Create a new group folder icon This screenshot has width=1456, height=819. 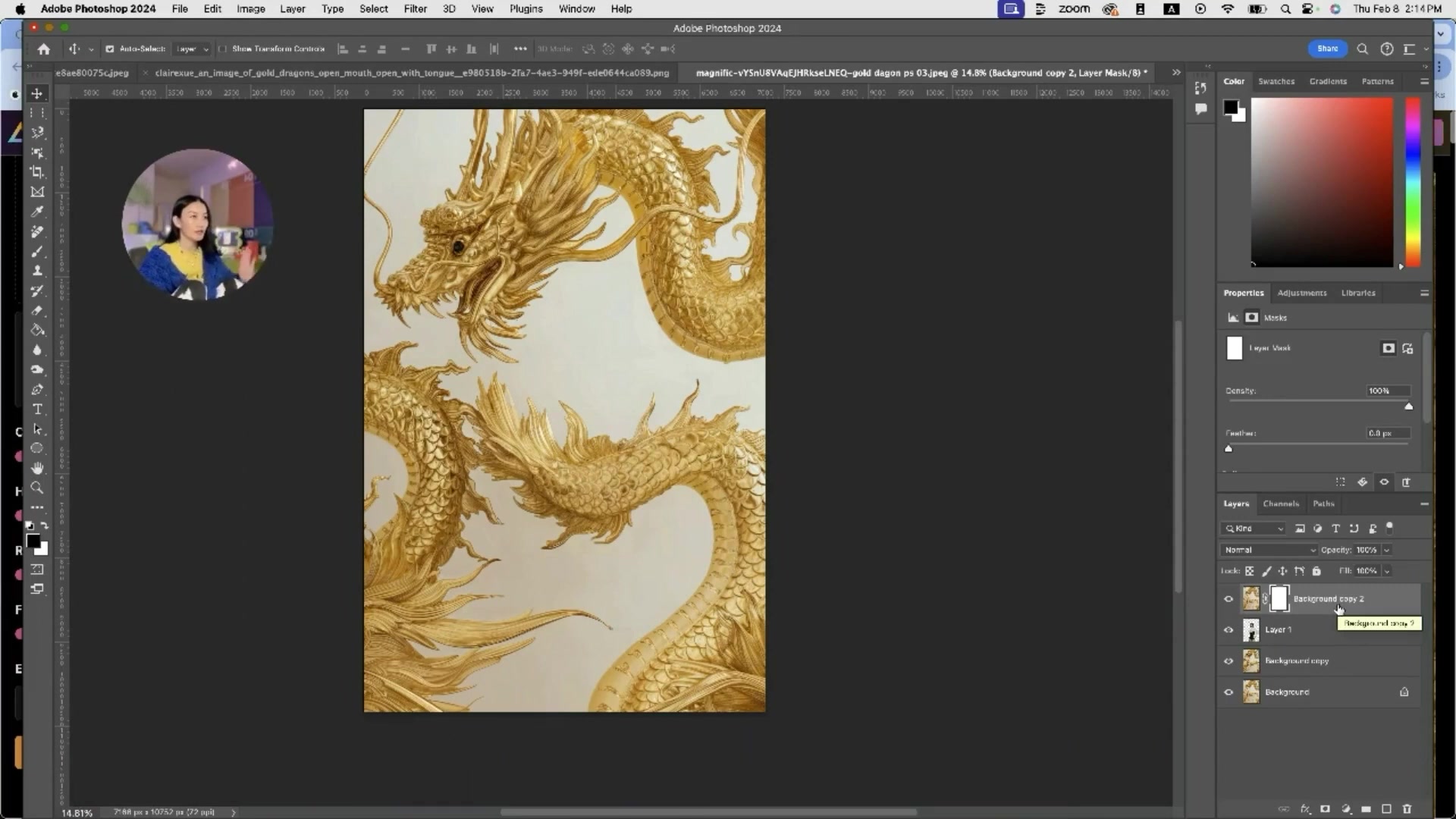coord(1366,809)
